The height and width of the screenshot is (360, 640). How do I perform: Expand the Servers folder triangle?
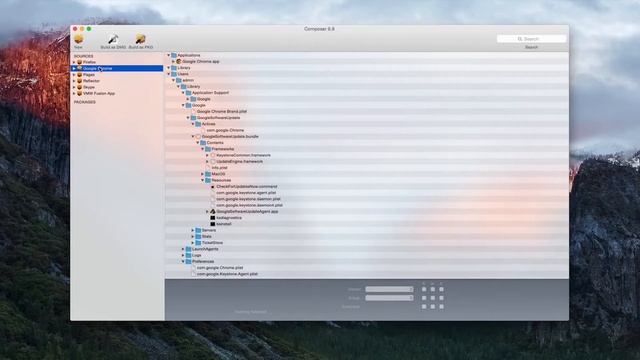[x=193, y=230]
